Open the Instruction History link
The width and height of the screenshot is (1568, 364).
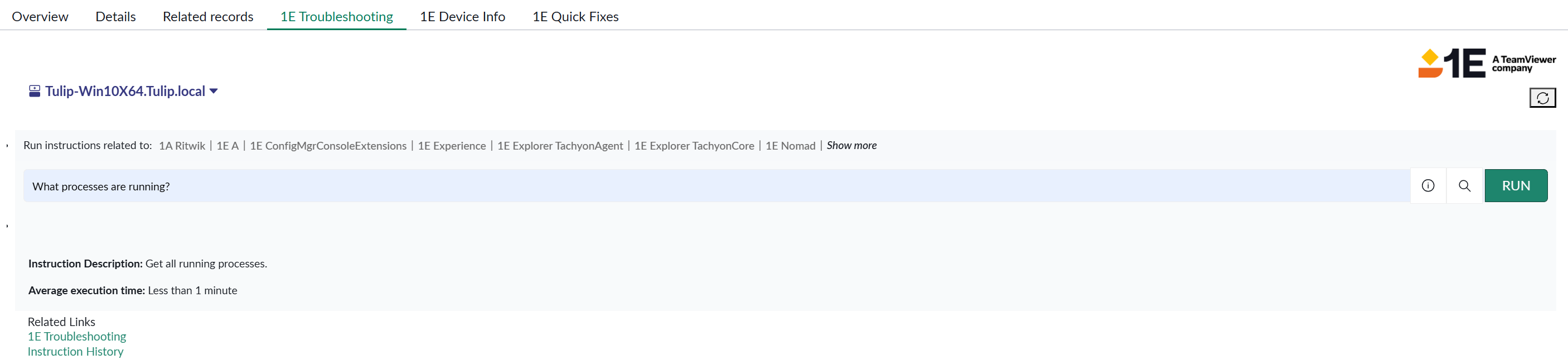(75, 352)
